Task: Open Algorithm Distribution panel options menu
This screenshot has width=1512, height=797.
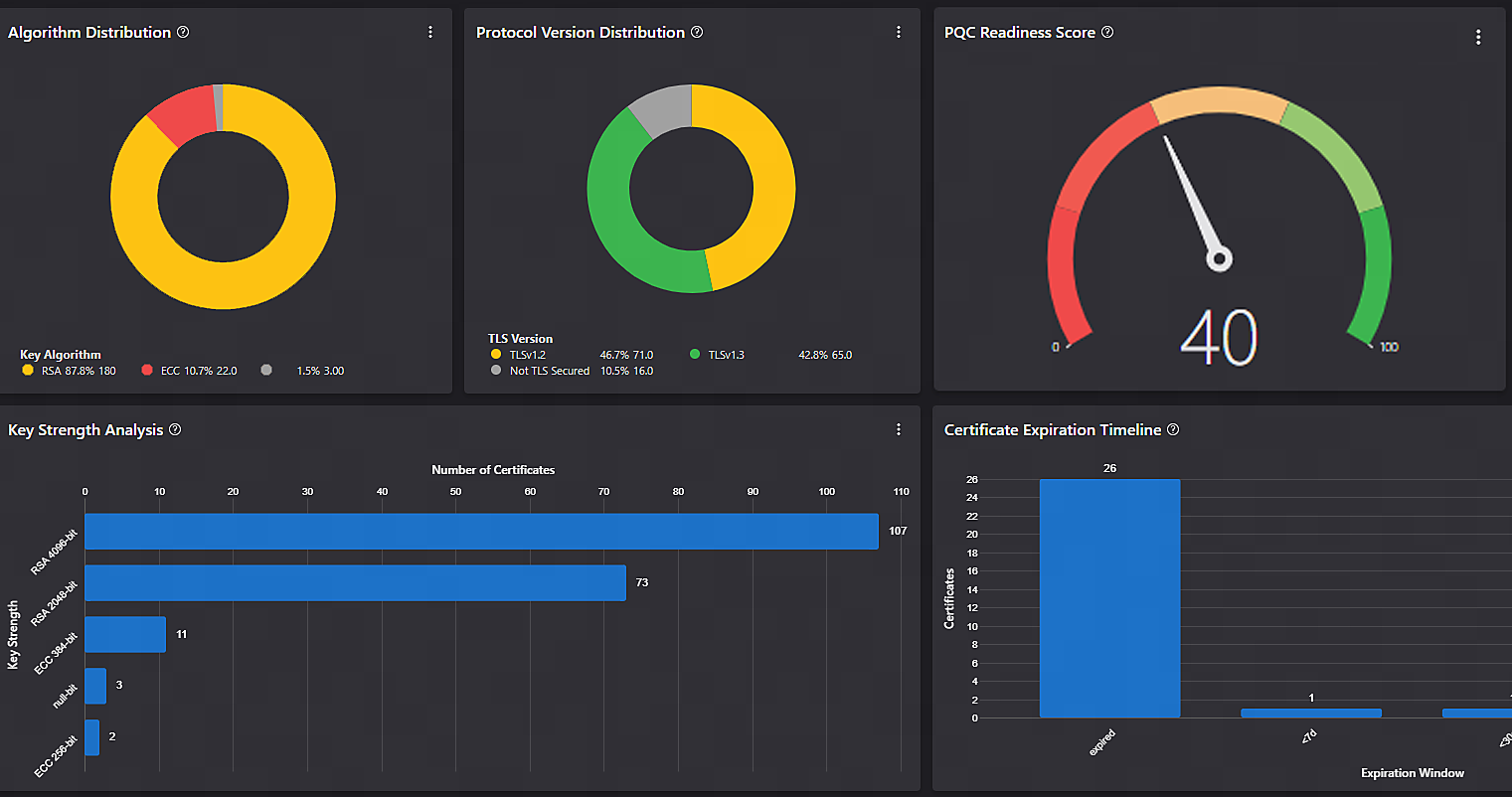Action: (x=430, y=32)
